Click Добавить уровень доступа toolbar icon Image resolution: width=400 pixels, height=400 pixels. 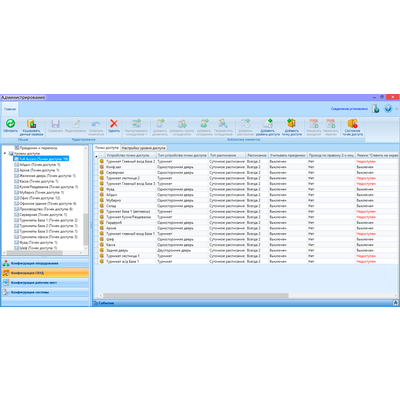267,124
